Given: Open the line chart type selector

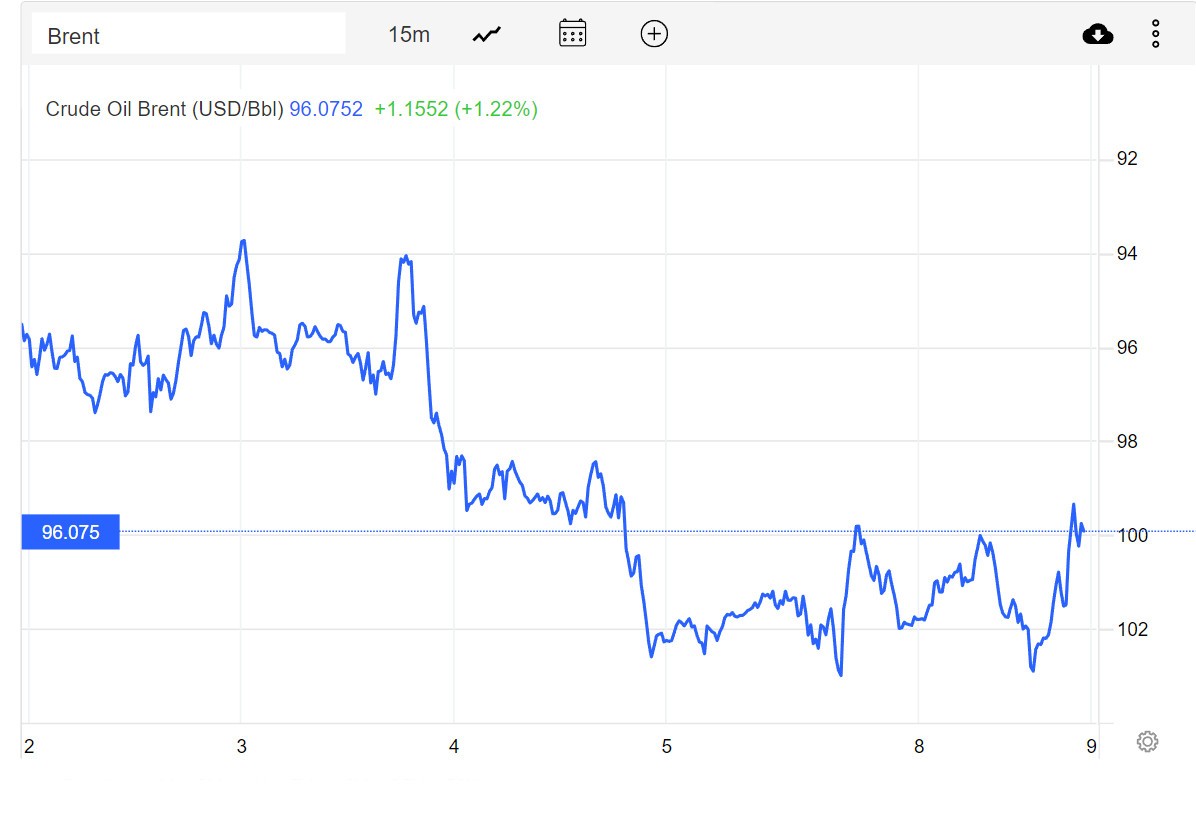Looking at the screenshot, I should coord(487,35).
